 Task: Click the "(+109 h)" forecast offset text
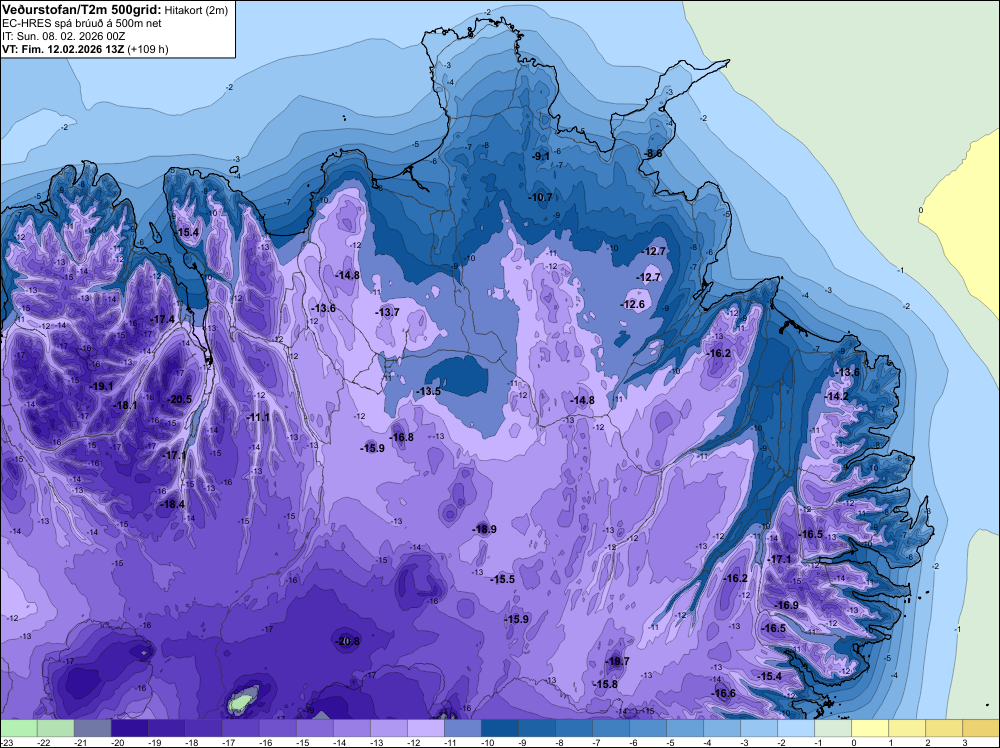click(x=148, y=49)
